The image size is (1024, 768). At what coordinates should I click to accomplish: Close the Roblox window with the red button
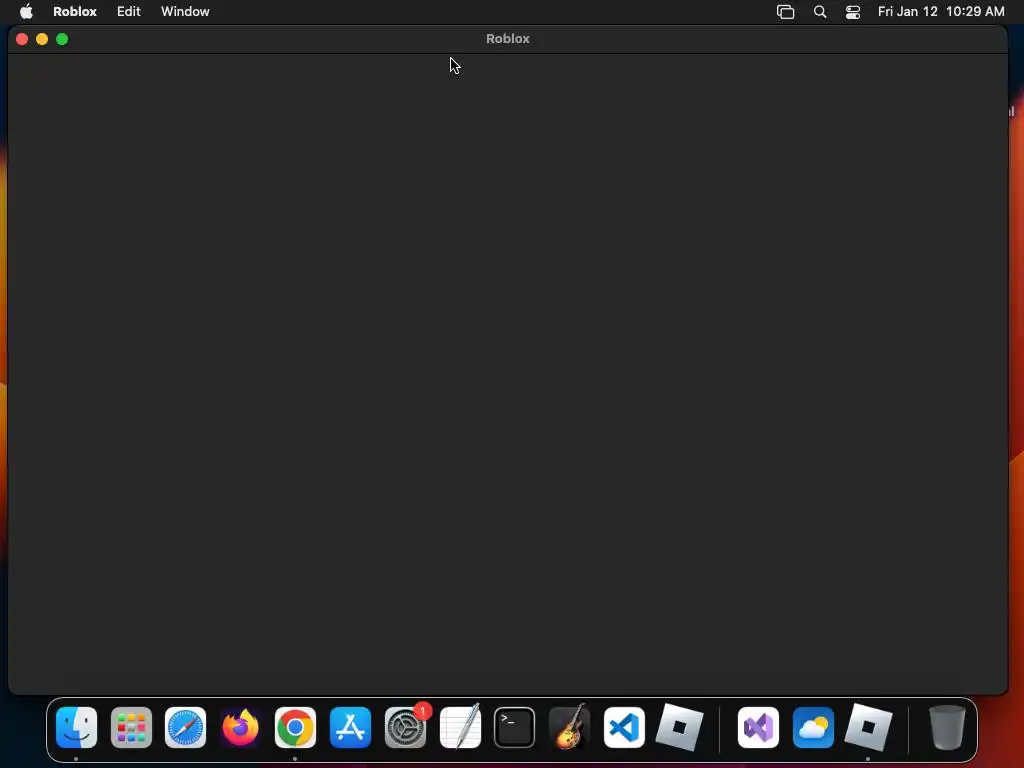click(22, 39)
